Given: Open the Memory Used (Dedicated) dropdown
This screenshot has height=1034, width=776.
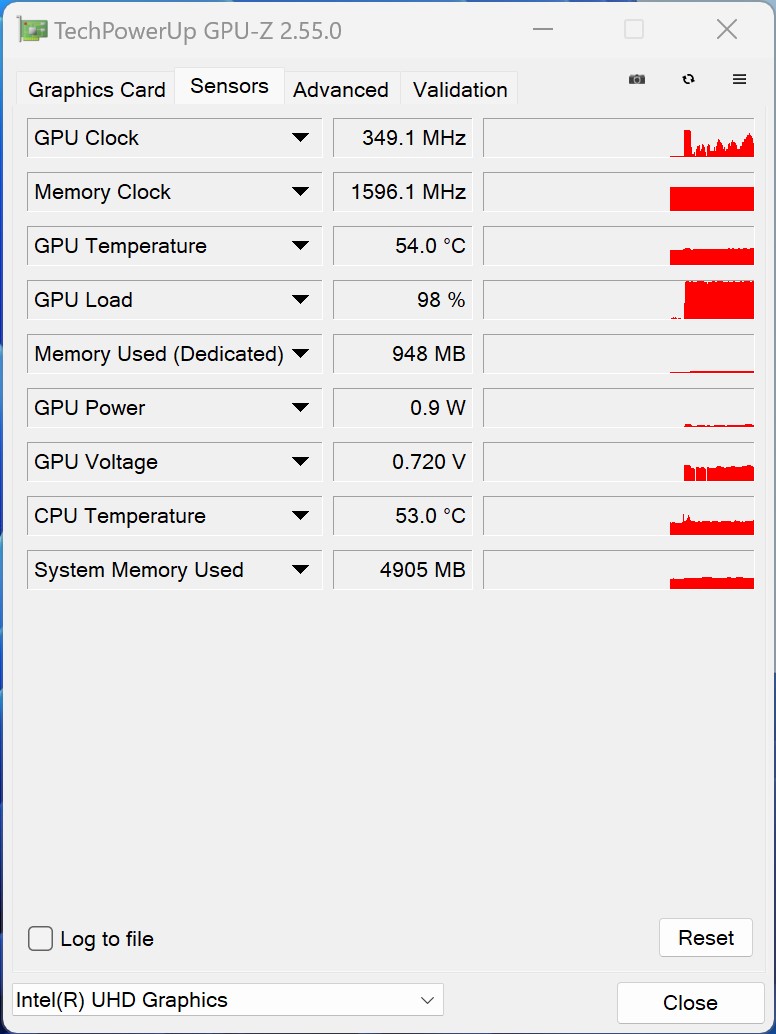Looking at the screenshot, I should coord(300,354).
